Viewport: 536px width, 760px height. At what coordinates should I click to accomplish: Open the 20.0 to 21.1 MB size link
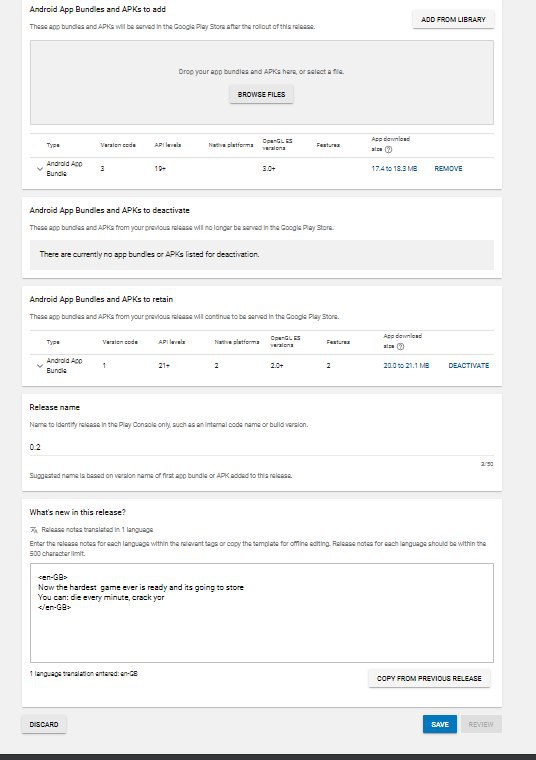pyautogui.click(x=406, y=365)
